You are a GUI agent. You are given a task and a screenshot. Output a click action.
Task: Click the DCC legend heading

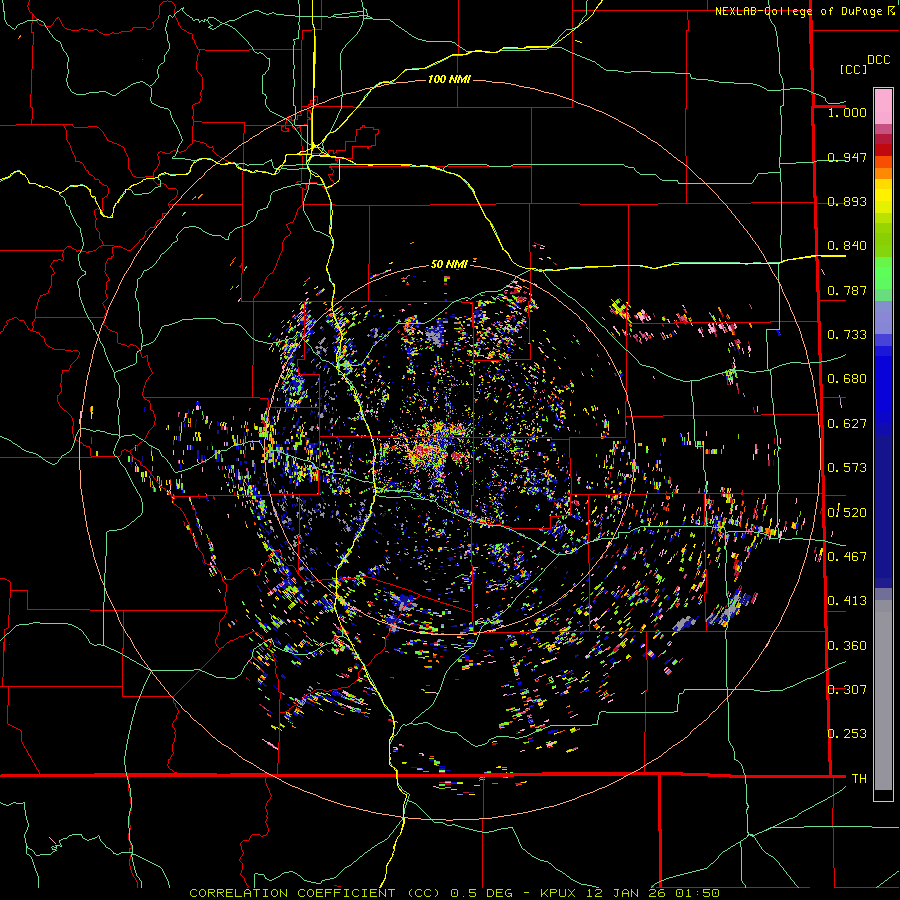(878, 60)
